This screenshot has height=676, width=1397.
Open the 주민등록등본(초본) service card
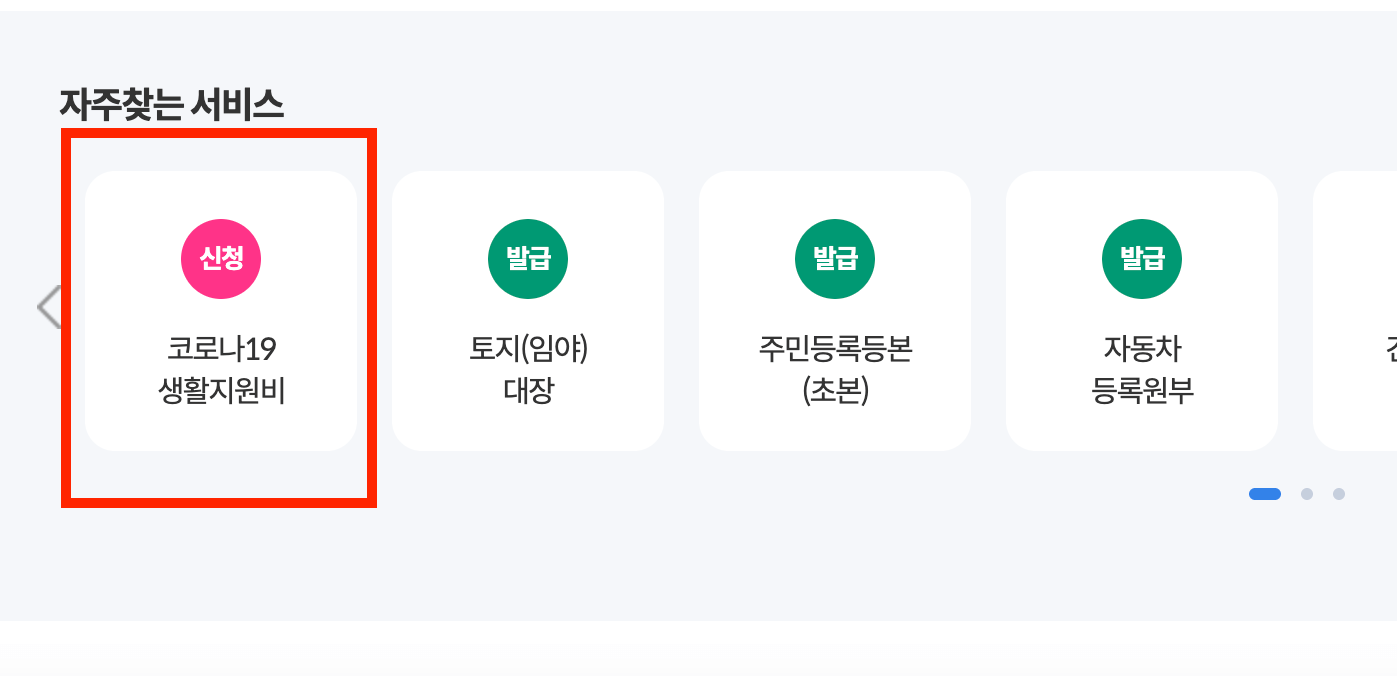835,310
